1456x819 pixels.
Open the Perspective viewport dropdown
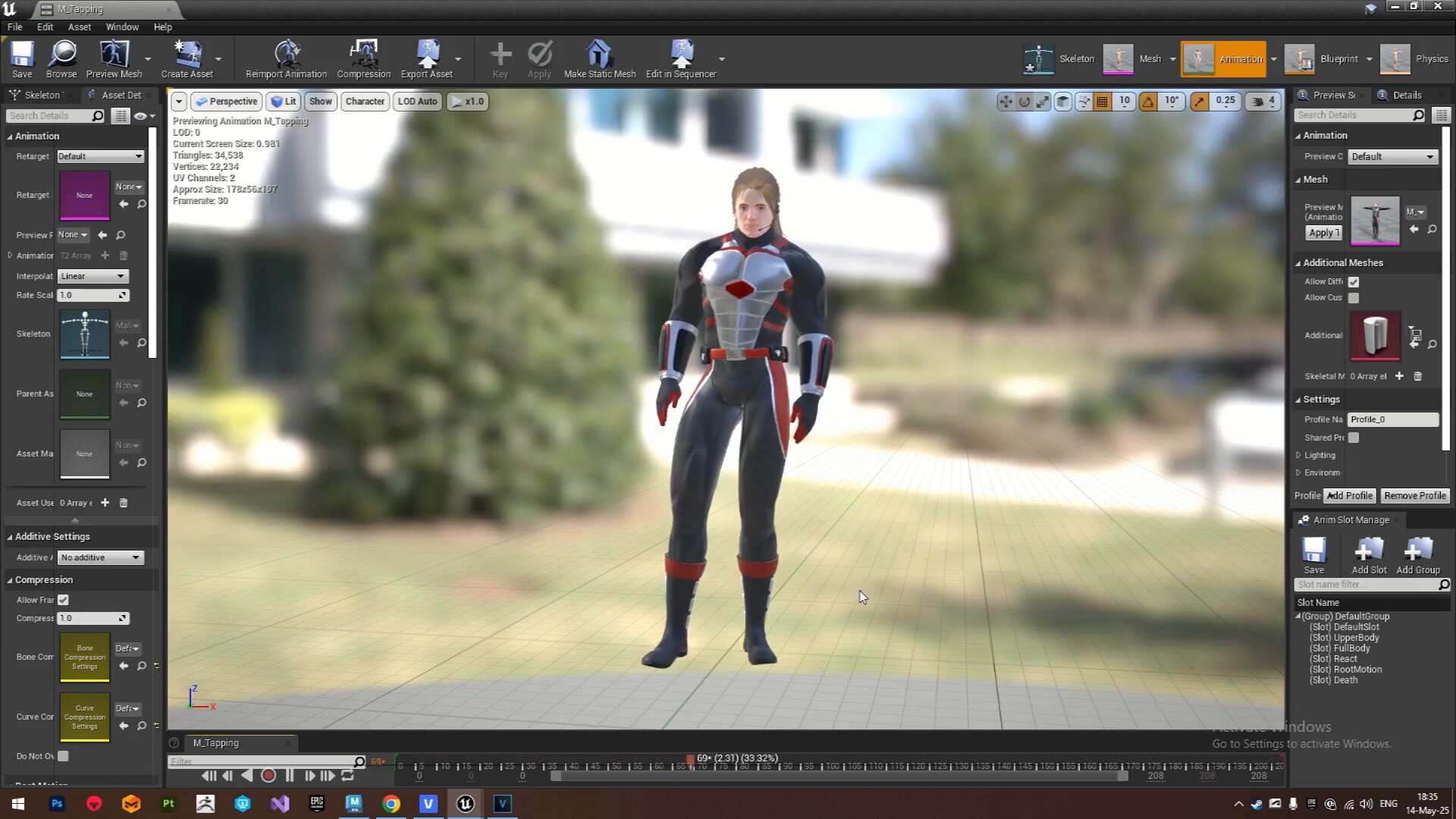[226, 101]
